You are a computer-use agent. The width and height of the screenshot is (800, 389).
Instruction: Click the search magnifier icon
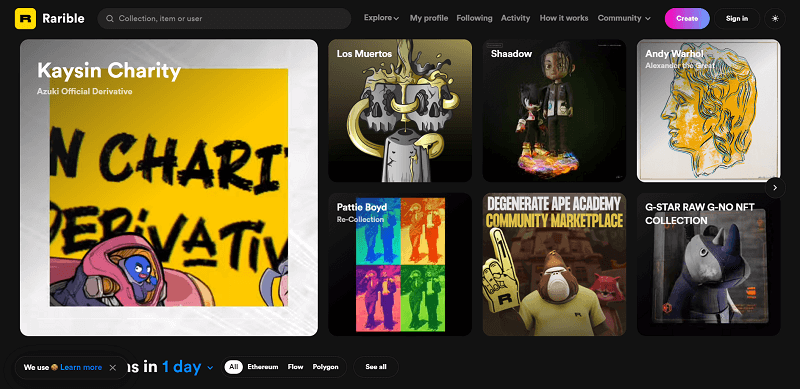pos(110,18)
